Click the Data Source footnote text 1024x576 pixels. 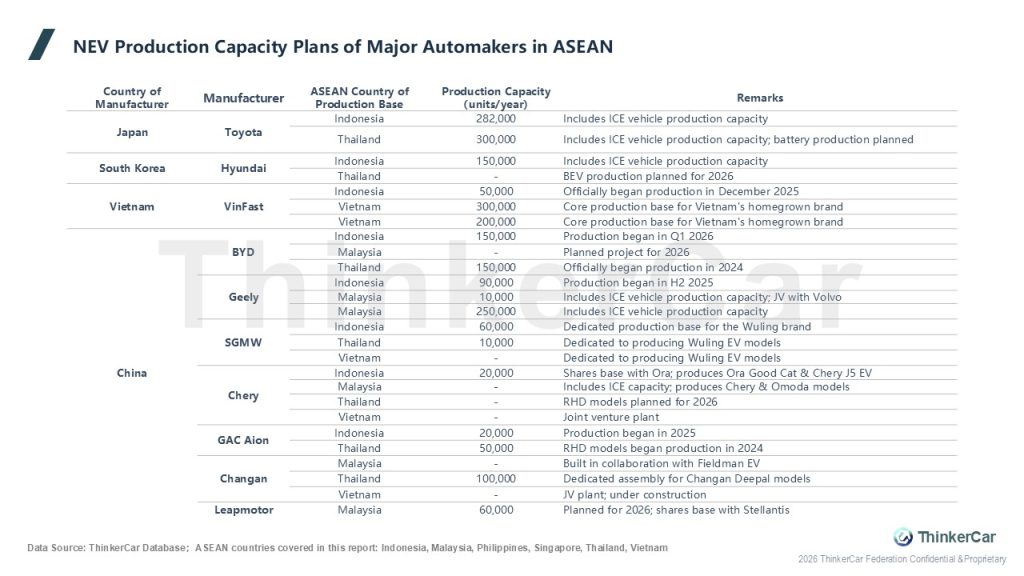347,548
